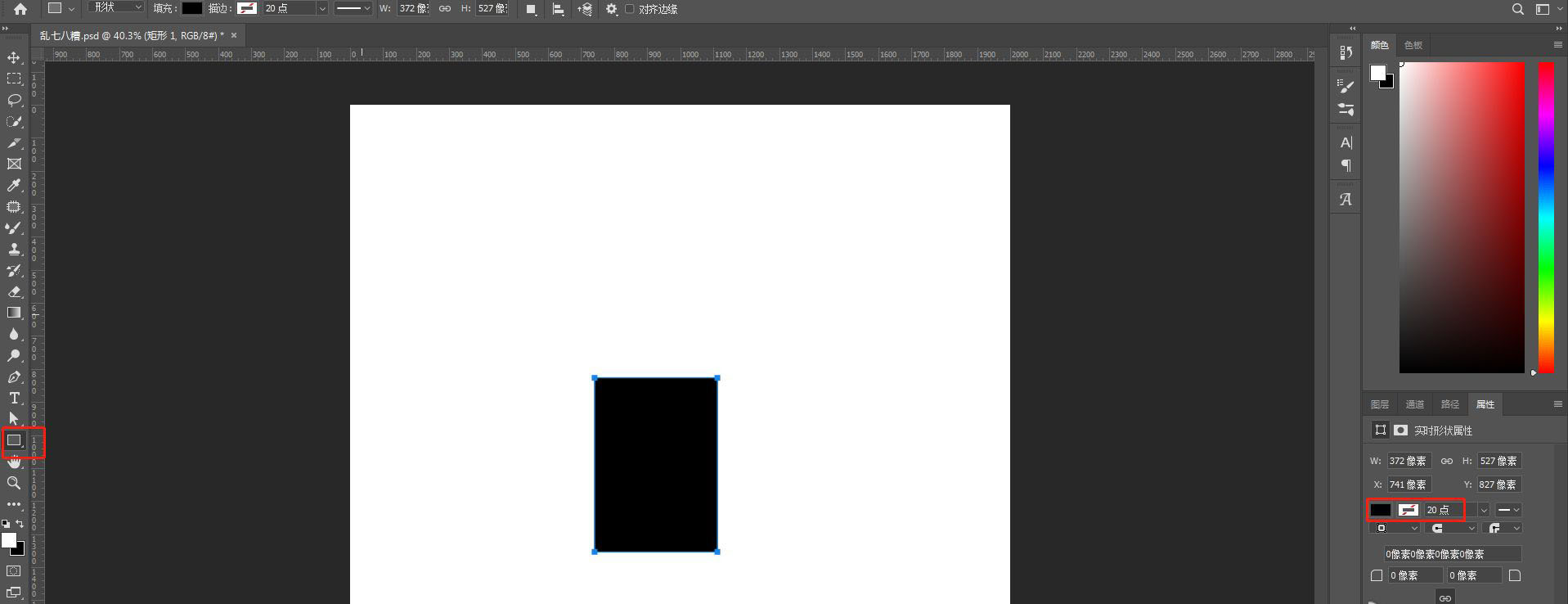Viewport: 1568px width, 604px height.
Task: Select the Zoom tool in toolbar
Action: click(14, 483)
